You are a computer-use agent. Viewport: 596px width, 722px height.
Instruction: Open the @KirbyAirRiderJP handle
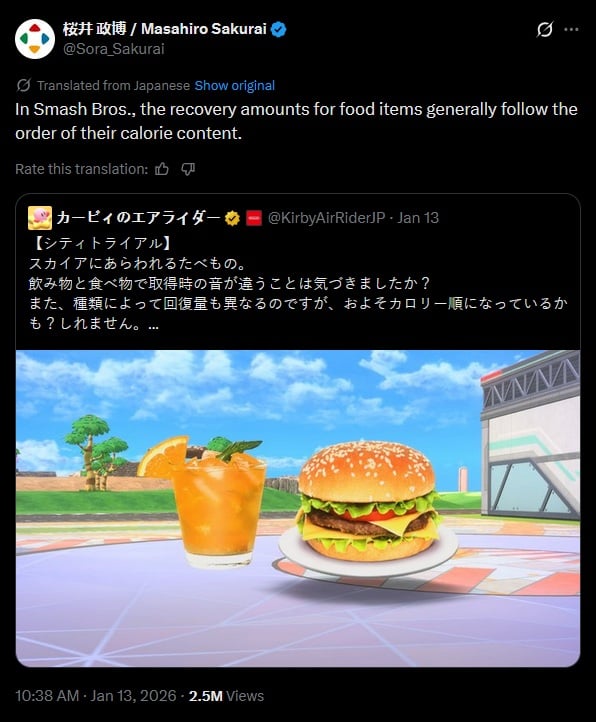326,218
